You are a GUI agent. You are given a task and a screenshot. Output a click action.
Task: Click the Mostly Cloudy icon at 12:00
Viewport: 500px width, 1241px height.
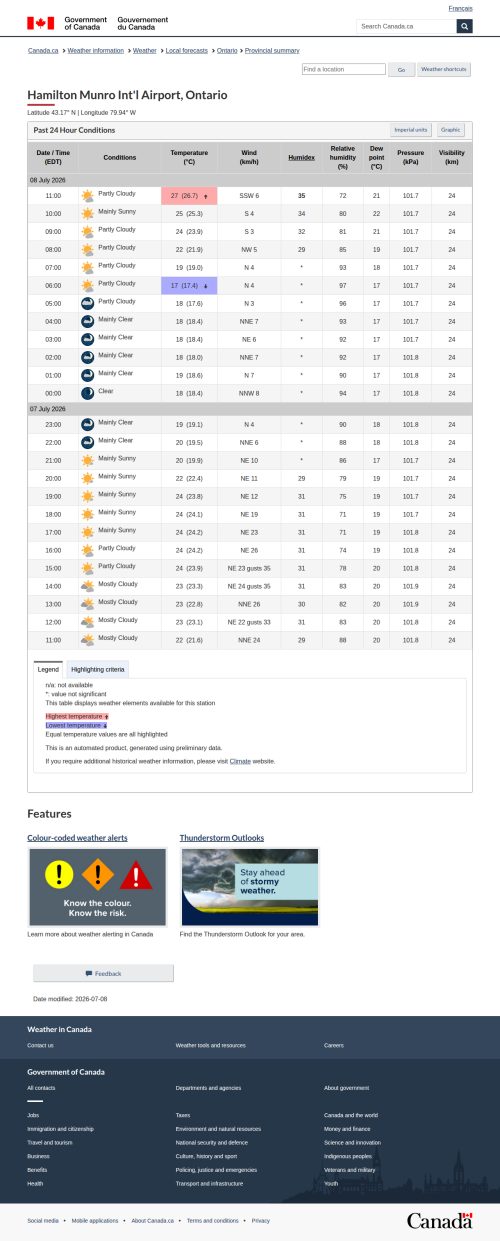click(x=88, y=623)
